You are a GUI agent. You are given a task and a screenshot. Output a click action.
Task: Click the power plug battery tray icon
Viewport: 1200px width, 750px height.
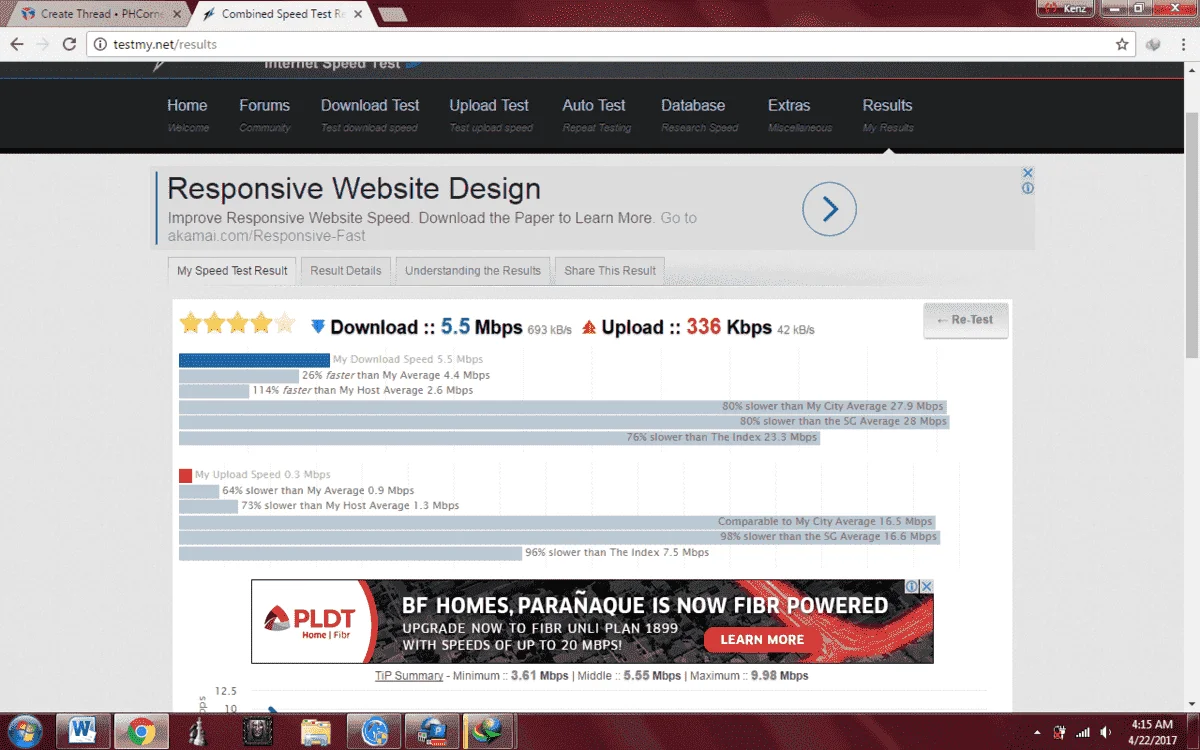pyautogui.click(x=1060, y=732)
